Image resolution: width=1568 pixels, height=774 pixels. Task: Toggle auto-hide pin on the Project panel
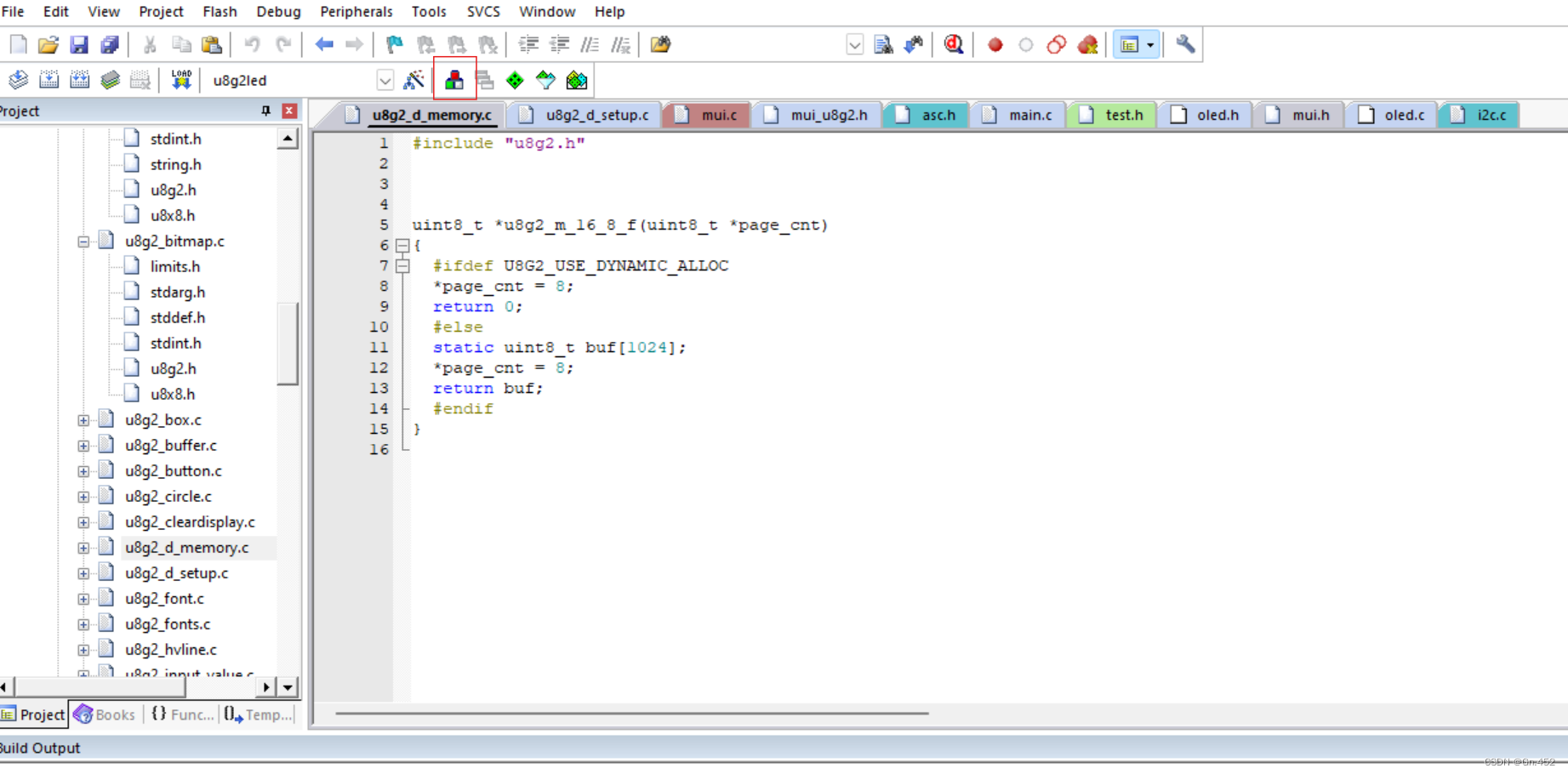pos(265,111)
